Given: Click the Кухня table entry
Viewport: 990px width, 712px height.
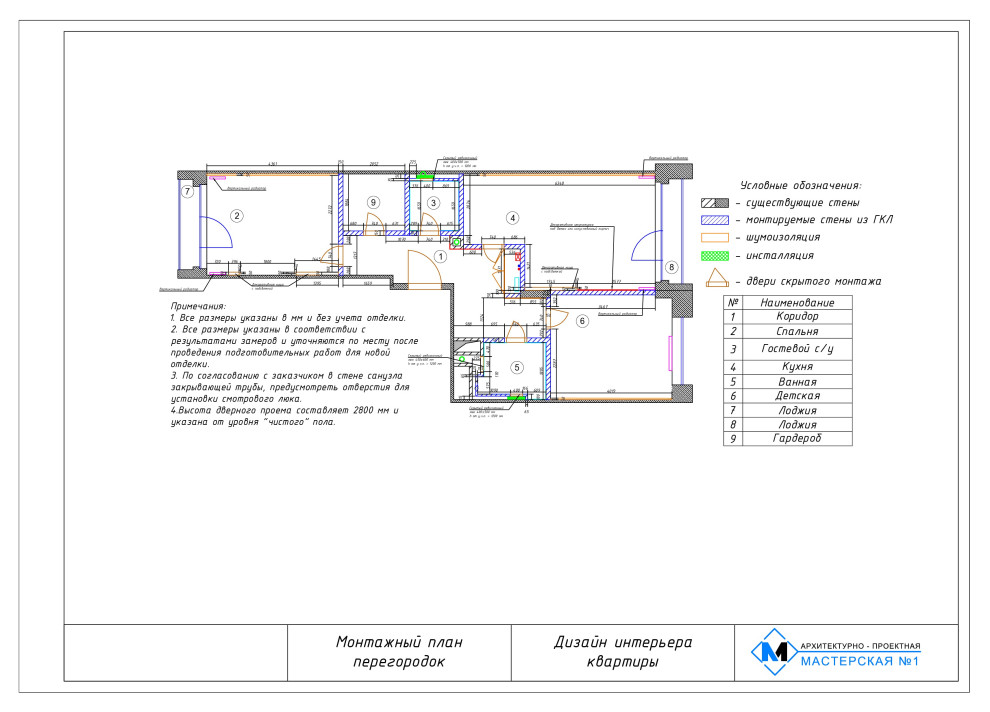Looking at the screenshot, I should coord(789,367).
